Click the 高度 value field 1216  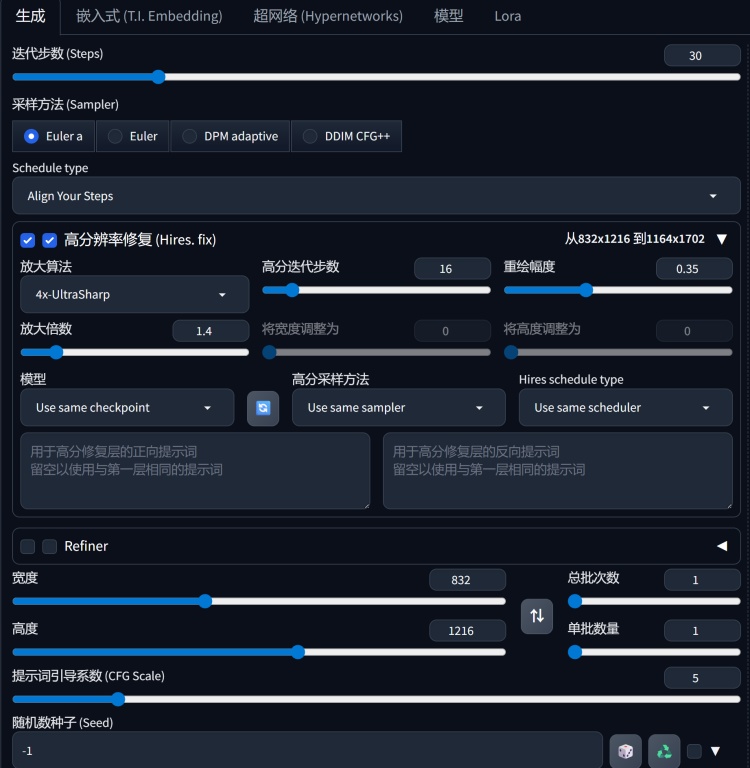click(467, 630)
